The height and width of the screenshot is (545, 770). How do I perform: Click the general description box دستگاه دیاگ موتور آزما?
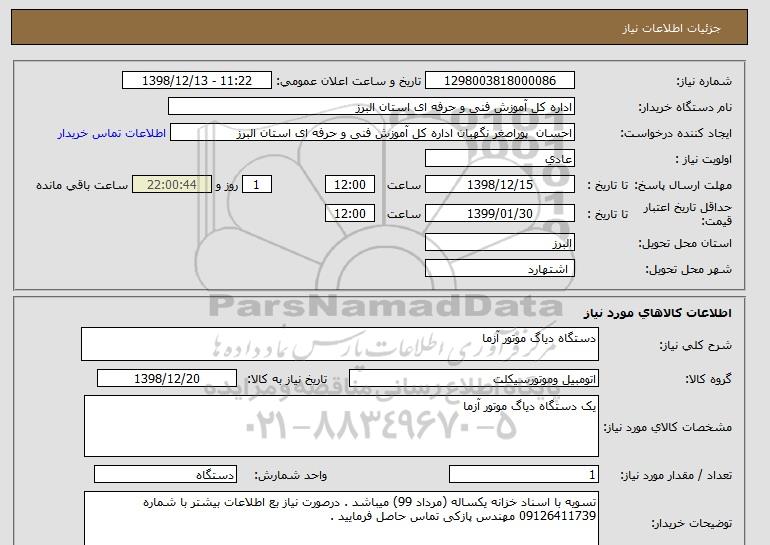pos(340,344)
